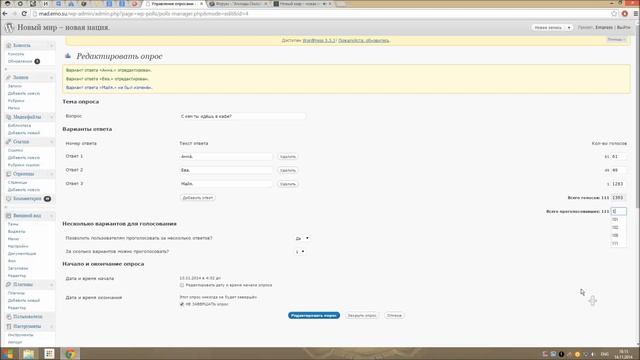Open the allow multiple answers dropdown showing Да
This screenshot has width=640, height=360.
click(x=302, y=238)
